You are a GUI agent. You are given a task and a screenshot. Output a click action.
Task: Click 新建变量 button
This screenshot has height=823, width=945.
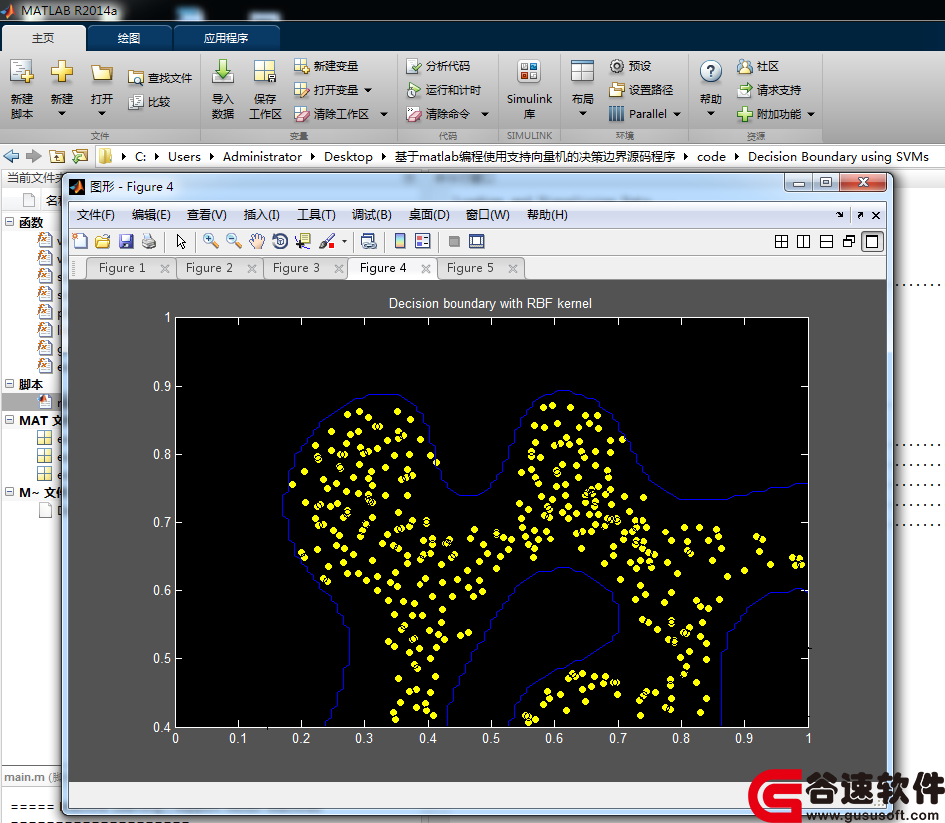tap(326, 66)
